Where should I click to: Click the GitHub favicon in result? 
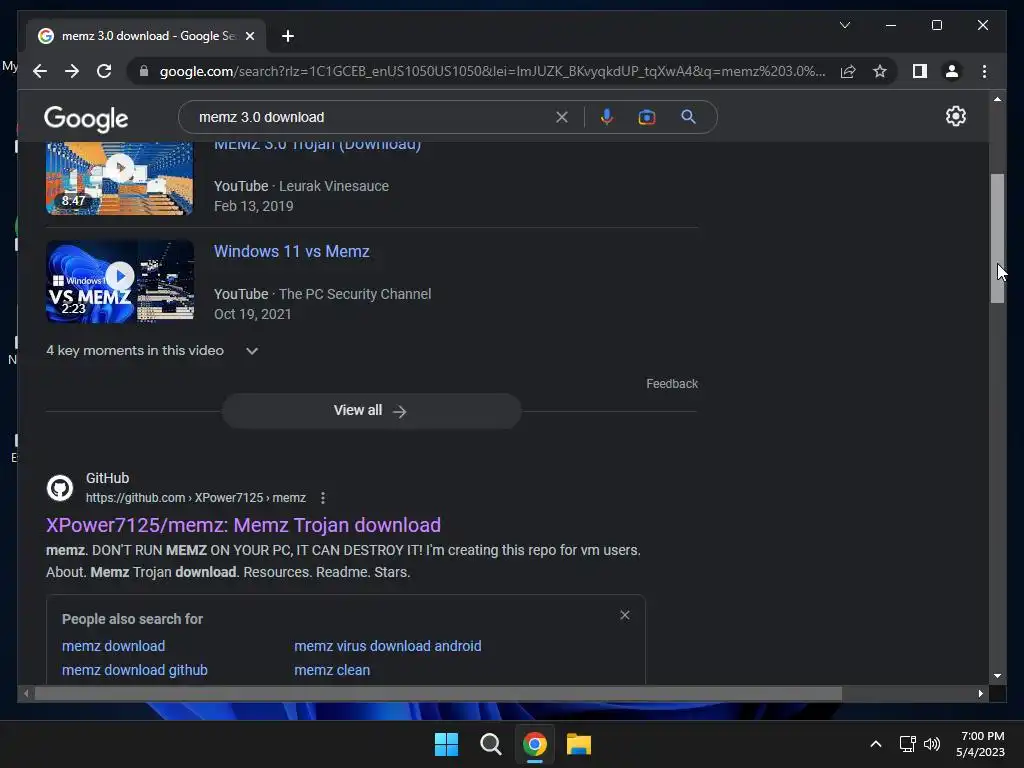coord(60,488)
